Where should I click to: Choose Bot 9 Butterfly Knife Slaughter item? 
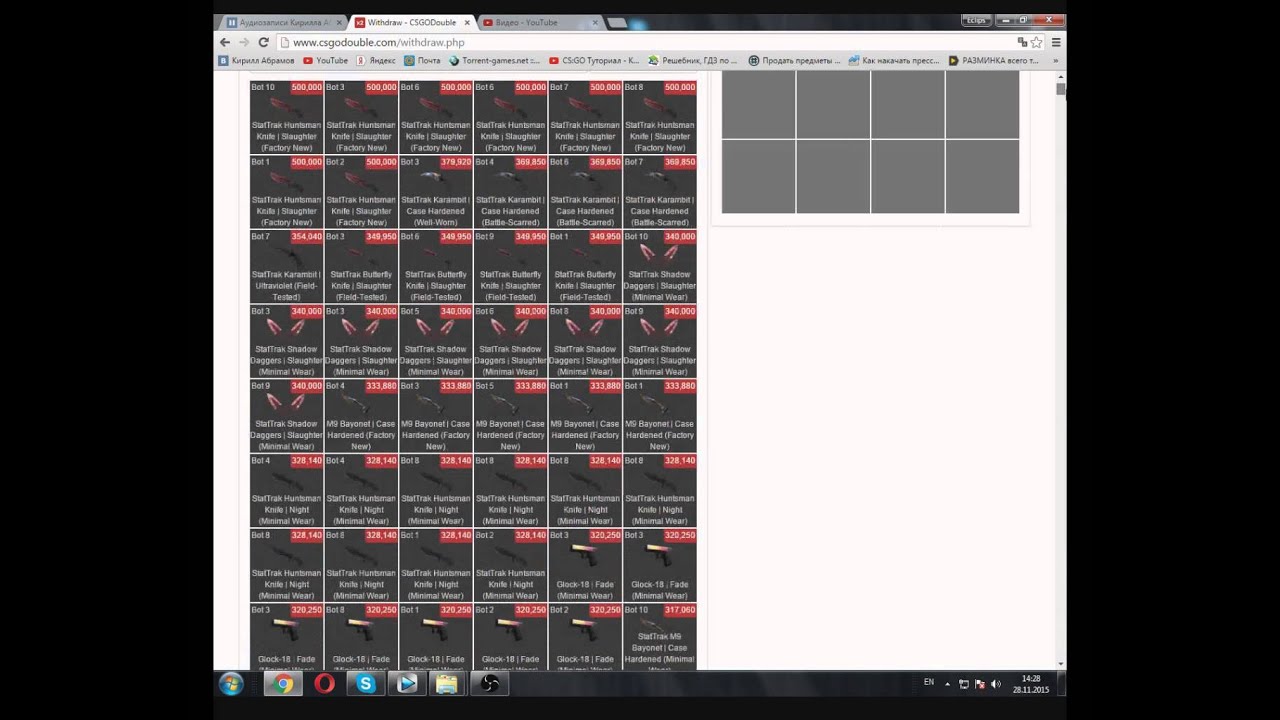click(510, 267)
